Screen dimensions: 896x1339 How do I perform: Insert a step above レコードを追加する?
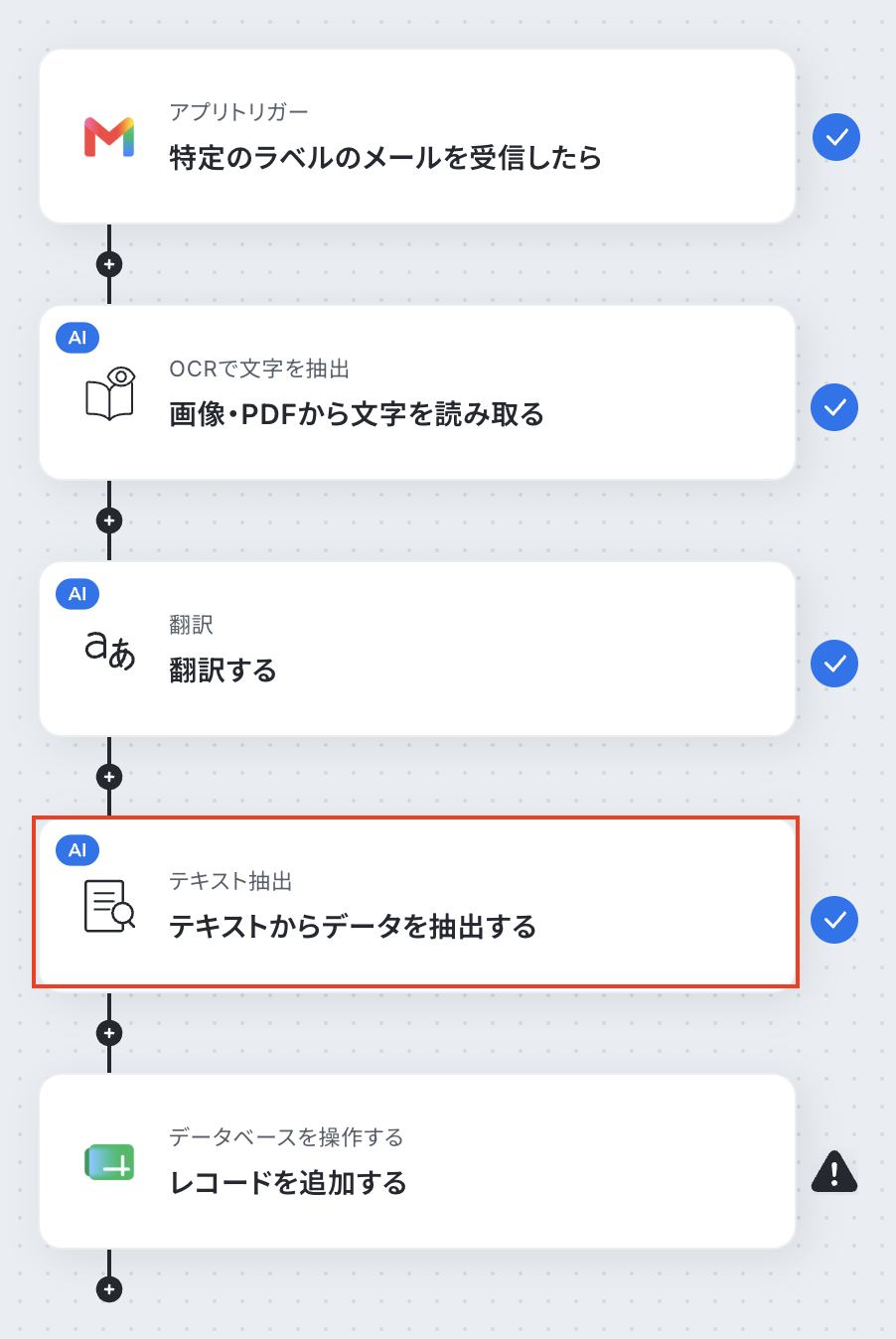[x=109, y=1033]
